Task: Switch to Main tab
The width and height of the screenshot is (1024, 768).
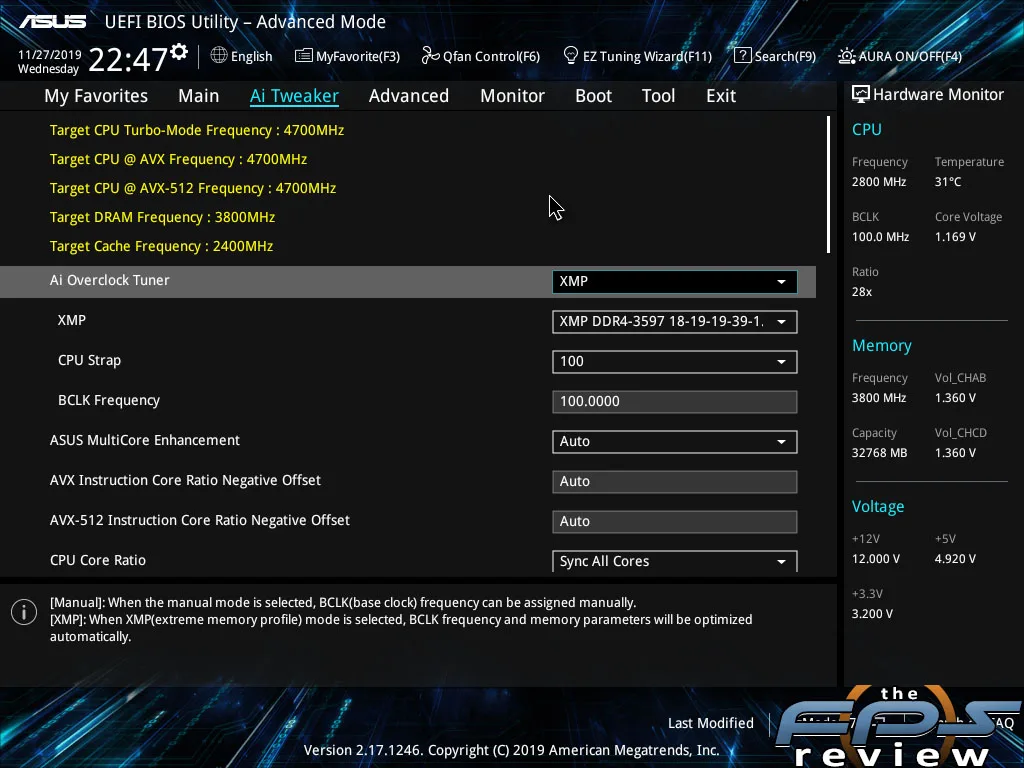Action: 199,96
